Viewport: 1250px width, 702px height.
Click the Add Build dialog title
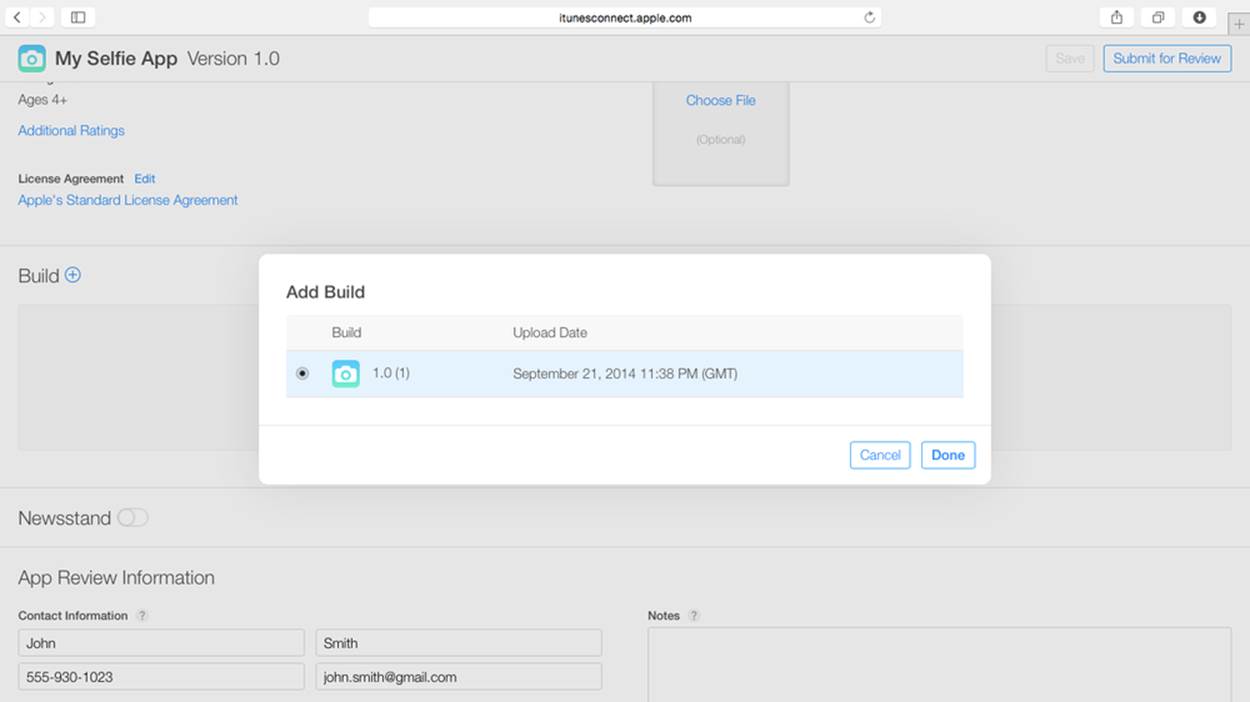[x=325, y=292]
